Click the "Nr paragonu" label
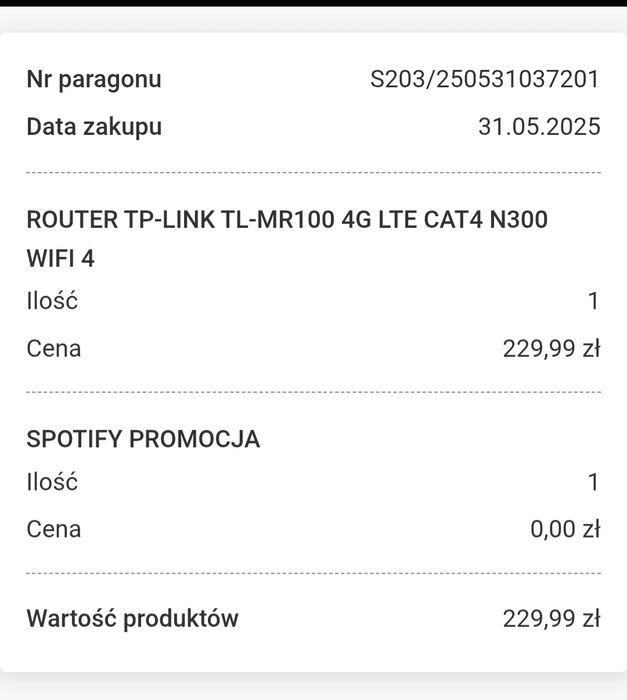The image size is (627, 700). pyautogui.click(x=94, y=79)
